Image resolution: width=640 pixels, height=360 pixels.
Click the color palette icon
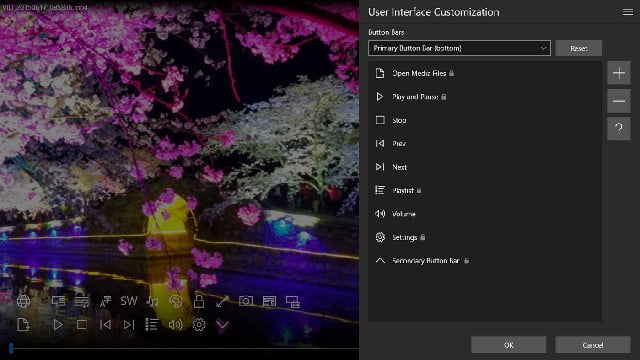[176, 301]
